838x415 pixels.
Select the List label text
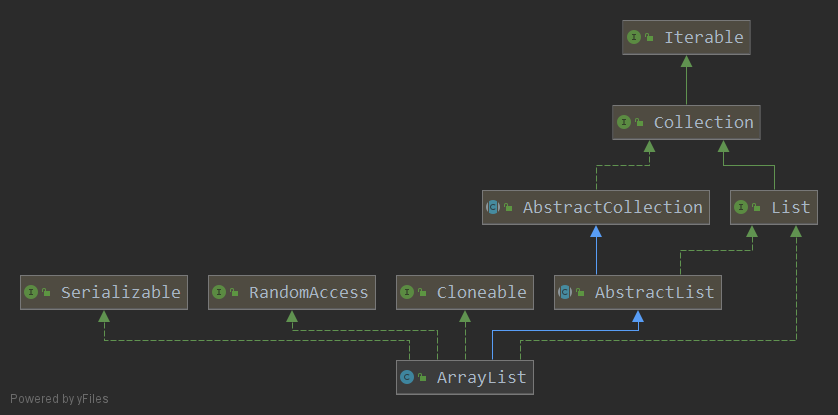[x=790, y=208]
